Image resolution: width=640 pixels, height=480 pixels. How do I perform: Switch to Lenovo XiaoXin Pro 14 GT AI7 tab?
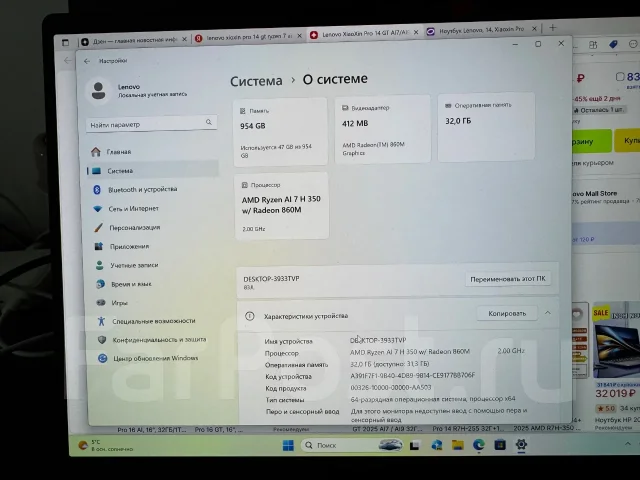(363, 33)
